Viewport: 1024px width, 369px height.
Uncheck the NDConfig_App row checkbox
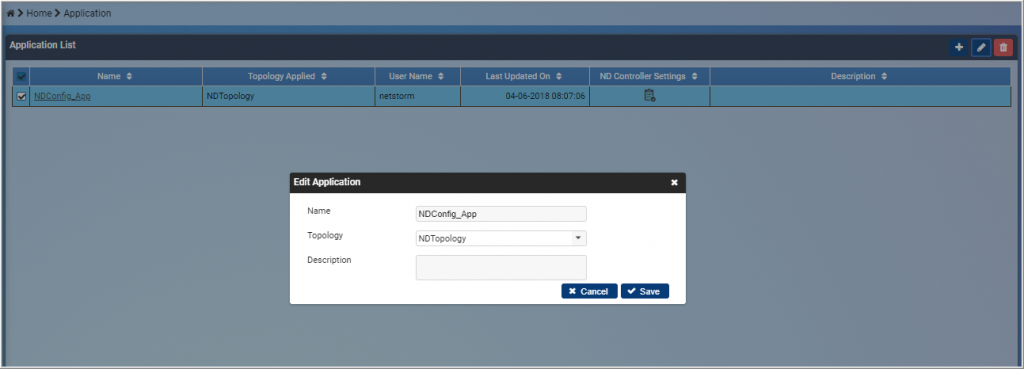(21, 96)
